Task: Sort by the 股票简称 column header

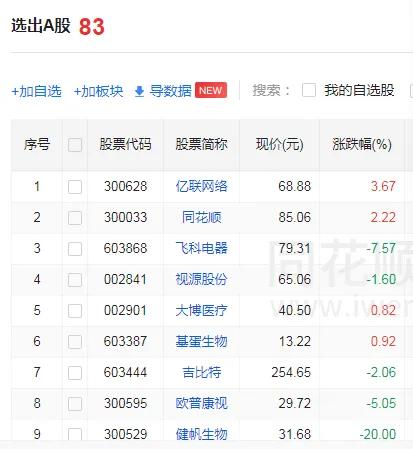Action: click(201, 144)
